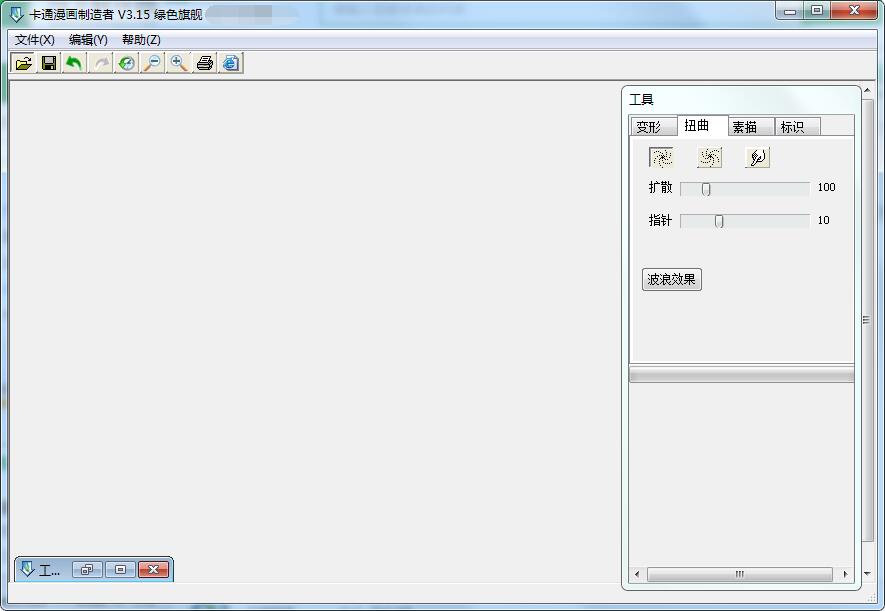Viewport: 885px width, 611px height.
Task: Switch to the 变形 tab
Action: [x=654, y=127]
